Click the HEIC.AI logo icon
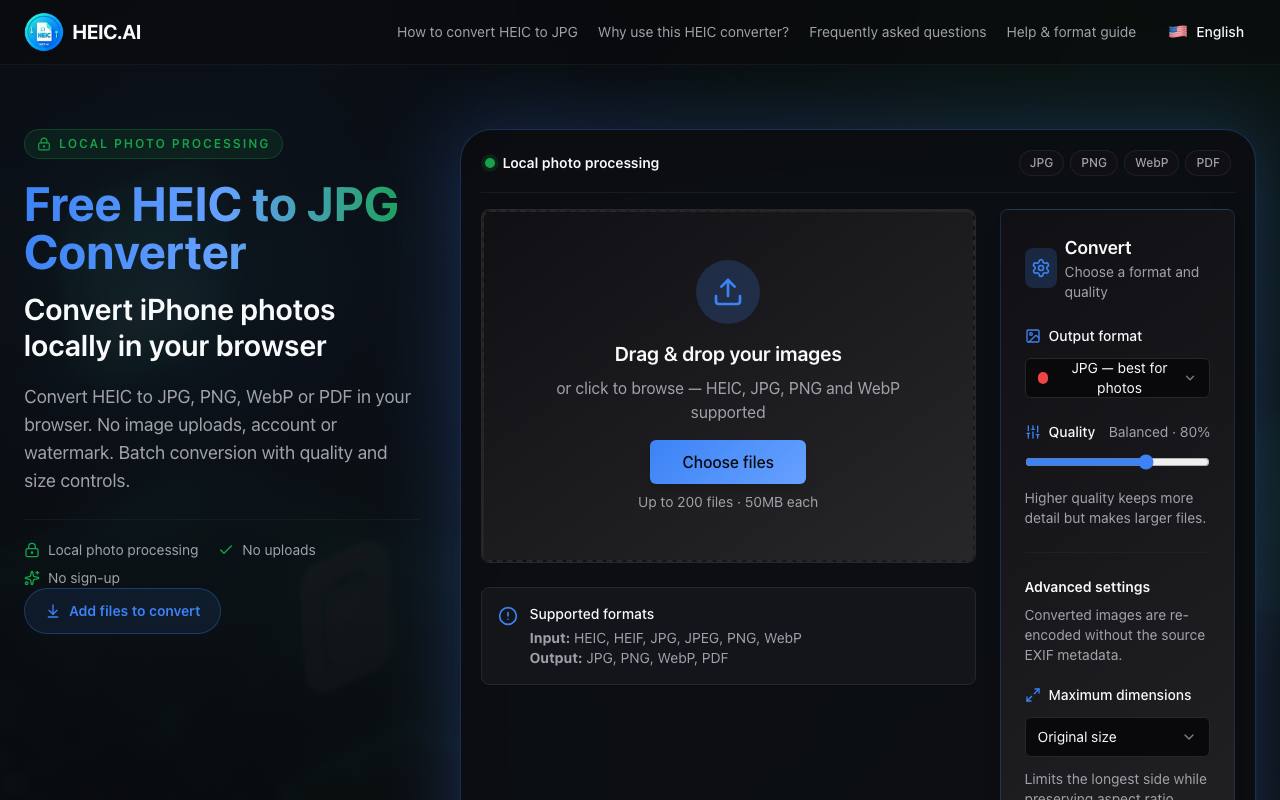 pyautogui.click(x=44, y=32)
